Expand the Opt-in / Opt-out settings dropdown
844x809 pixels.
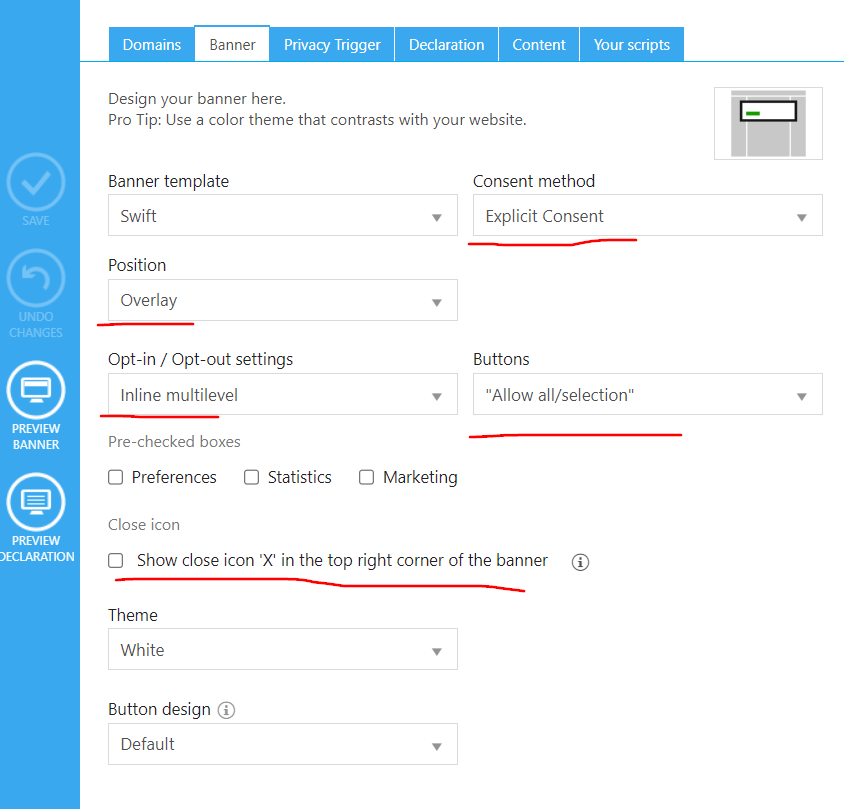pos(282,395)
